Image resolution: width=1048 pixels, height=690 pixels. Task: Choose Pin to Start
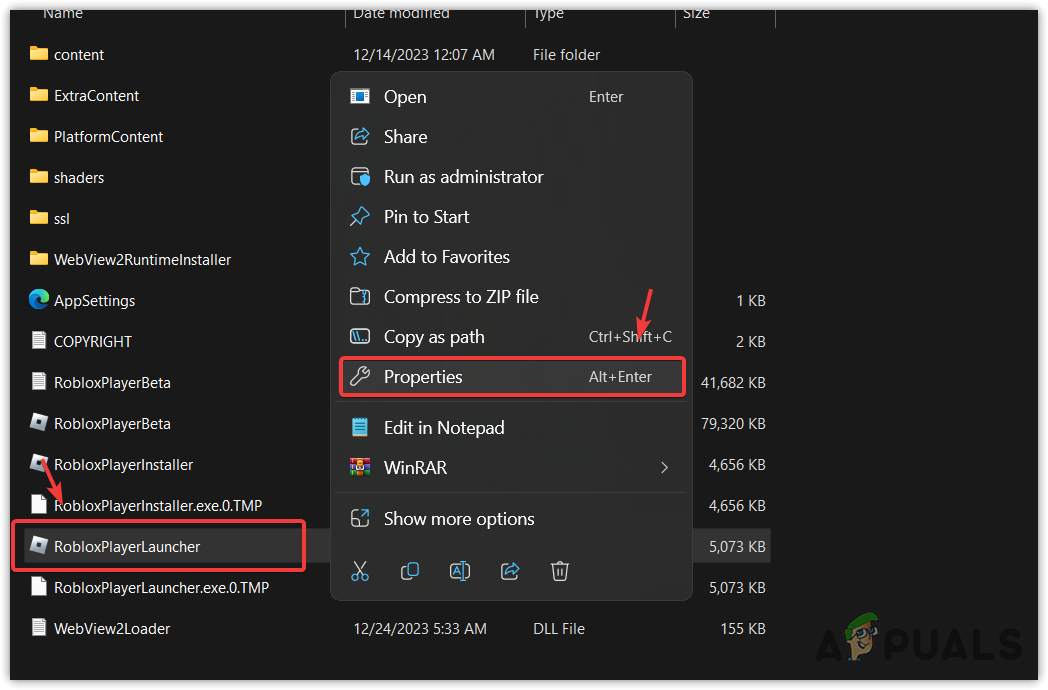pos(511,217)
